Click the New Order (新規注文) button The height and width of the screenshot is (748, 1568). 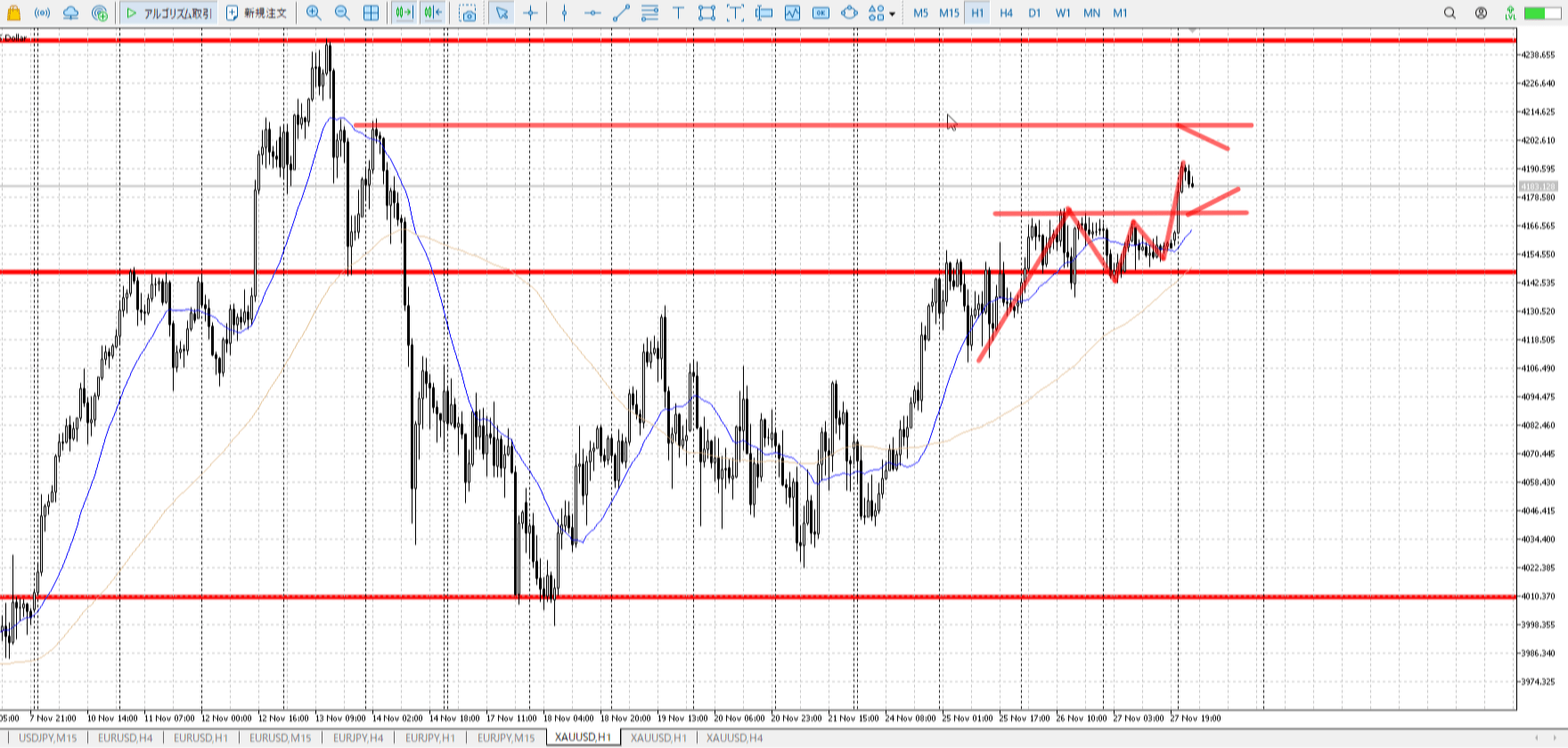coord(257,13)
